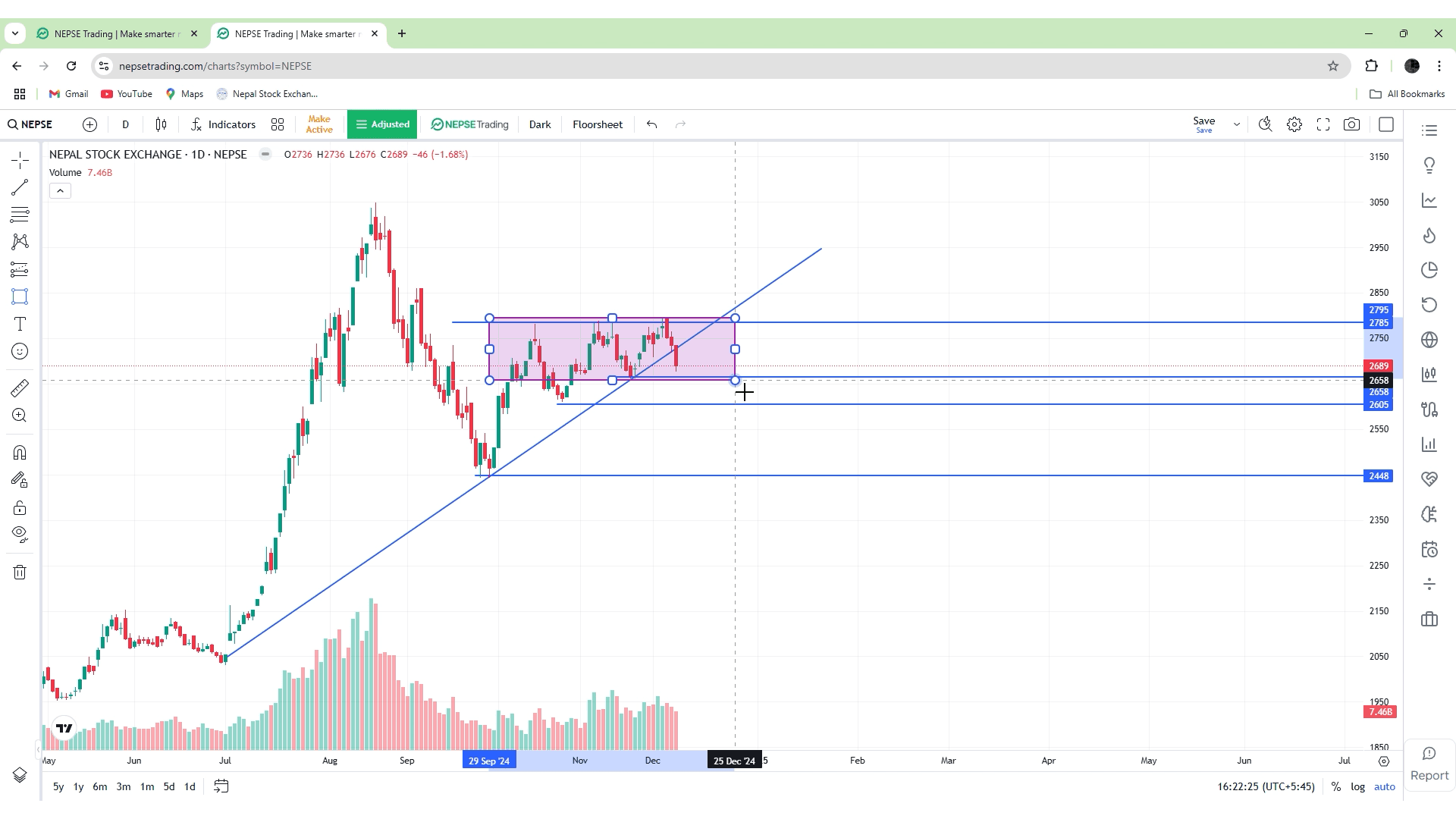This screenshot has height=819, width=1456.
Task: Lock all drawing tools
Action: tap(20, 507)
